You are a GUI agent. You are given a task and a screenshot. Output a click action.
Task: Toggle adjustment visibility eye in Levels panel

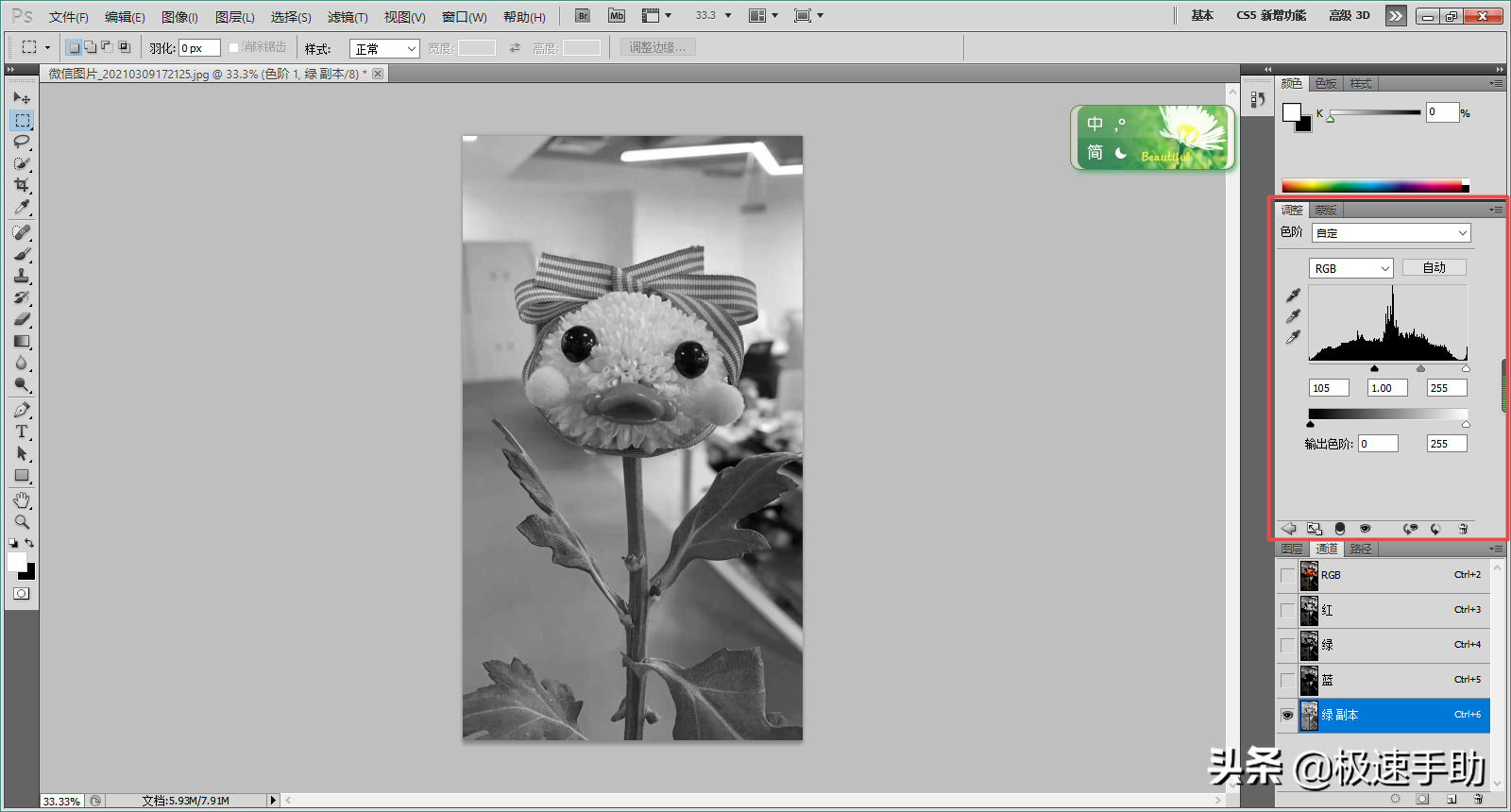click(x=1365, y=529)
